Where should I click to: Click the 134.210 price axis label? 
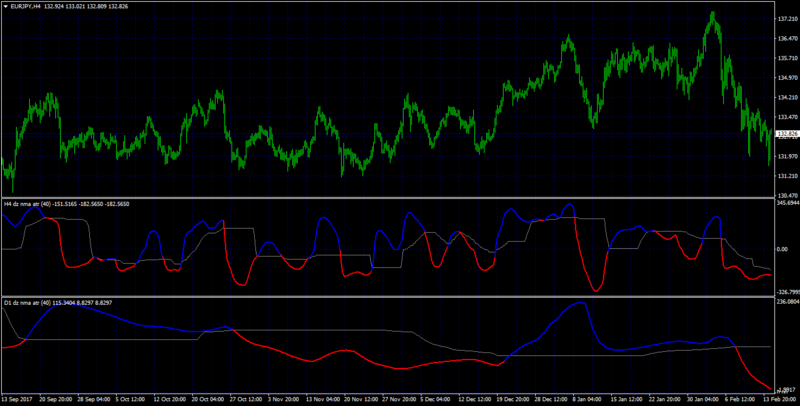pos(788,97)
